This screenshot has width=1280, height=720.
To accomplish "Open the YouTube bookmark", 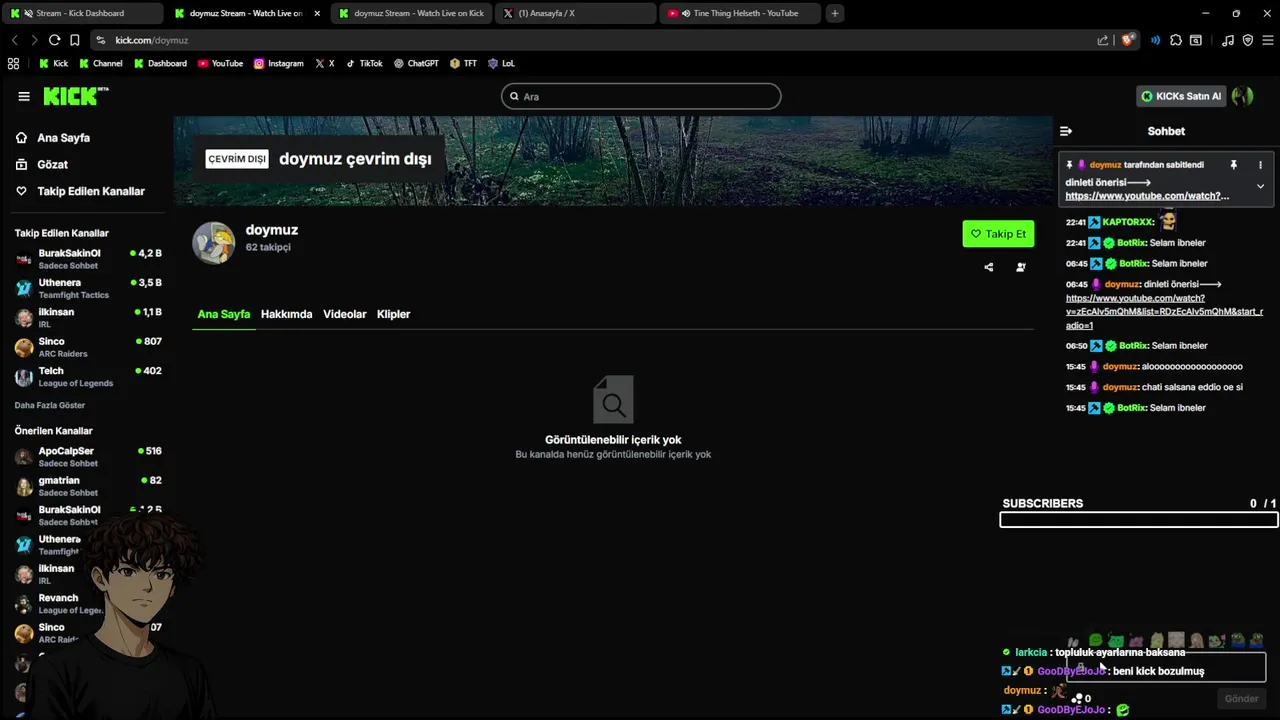I will tap(220, 63).
